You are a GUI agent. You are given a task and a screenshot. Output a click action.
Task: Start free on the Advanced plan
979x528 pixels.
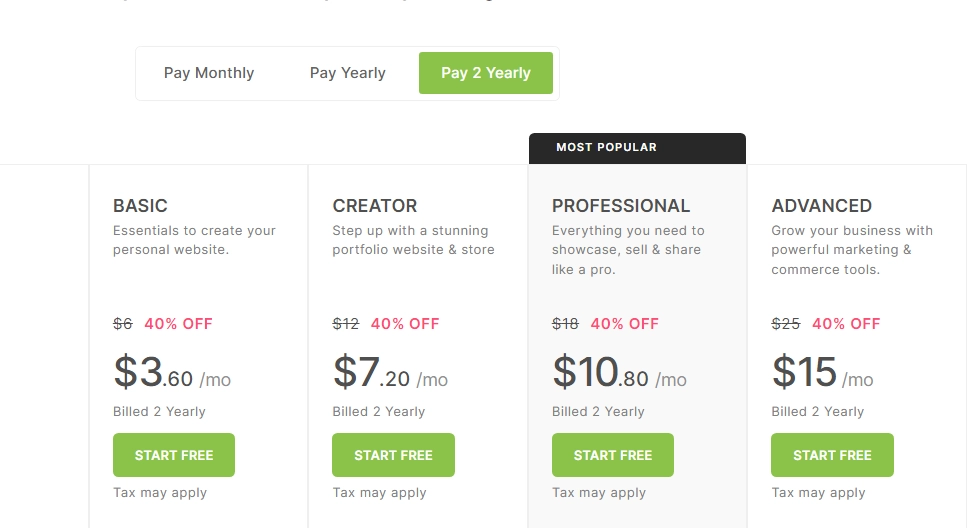[832, 455]
